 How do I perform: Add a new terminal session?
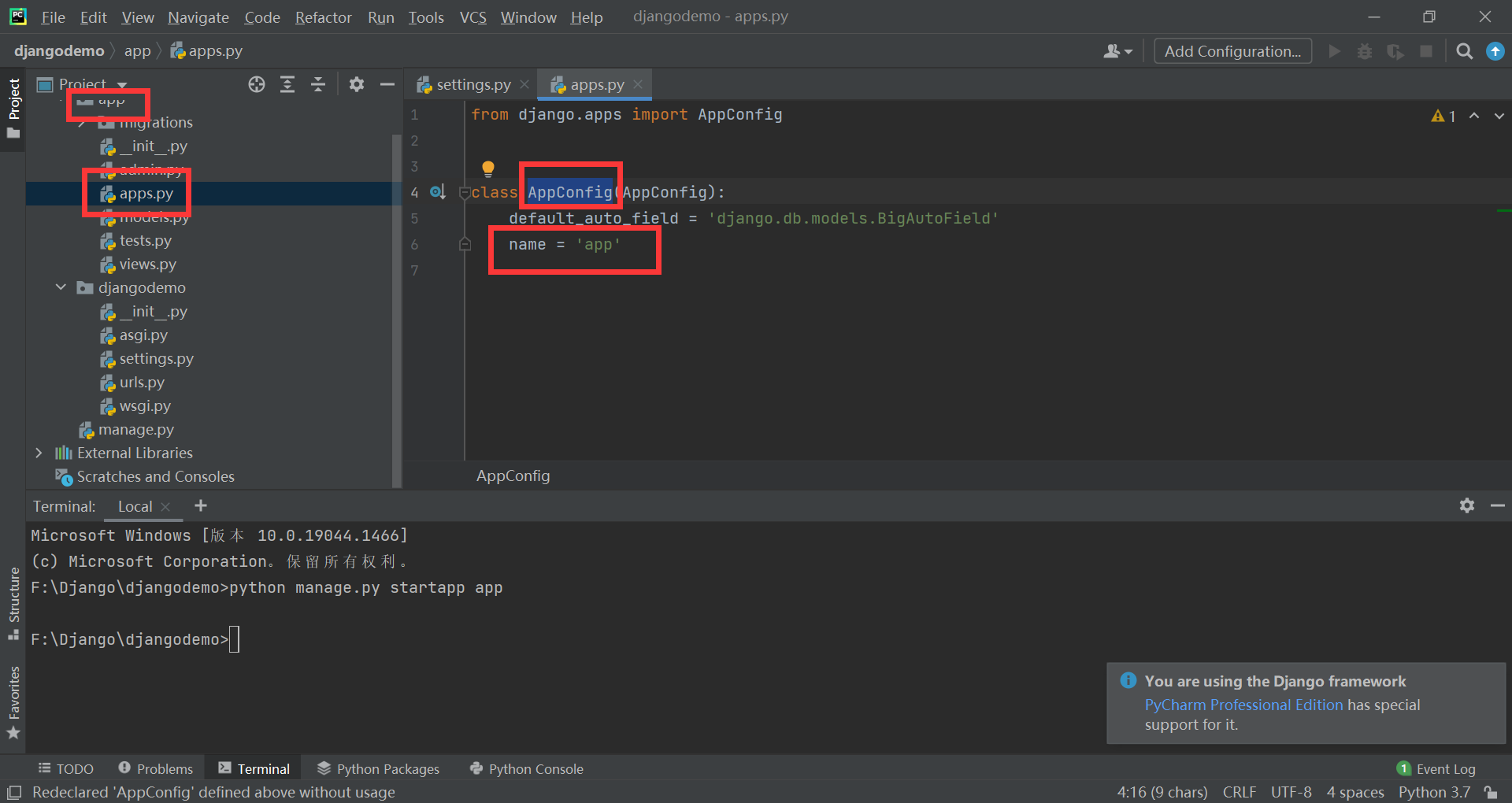tap(201, 506)
